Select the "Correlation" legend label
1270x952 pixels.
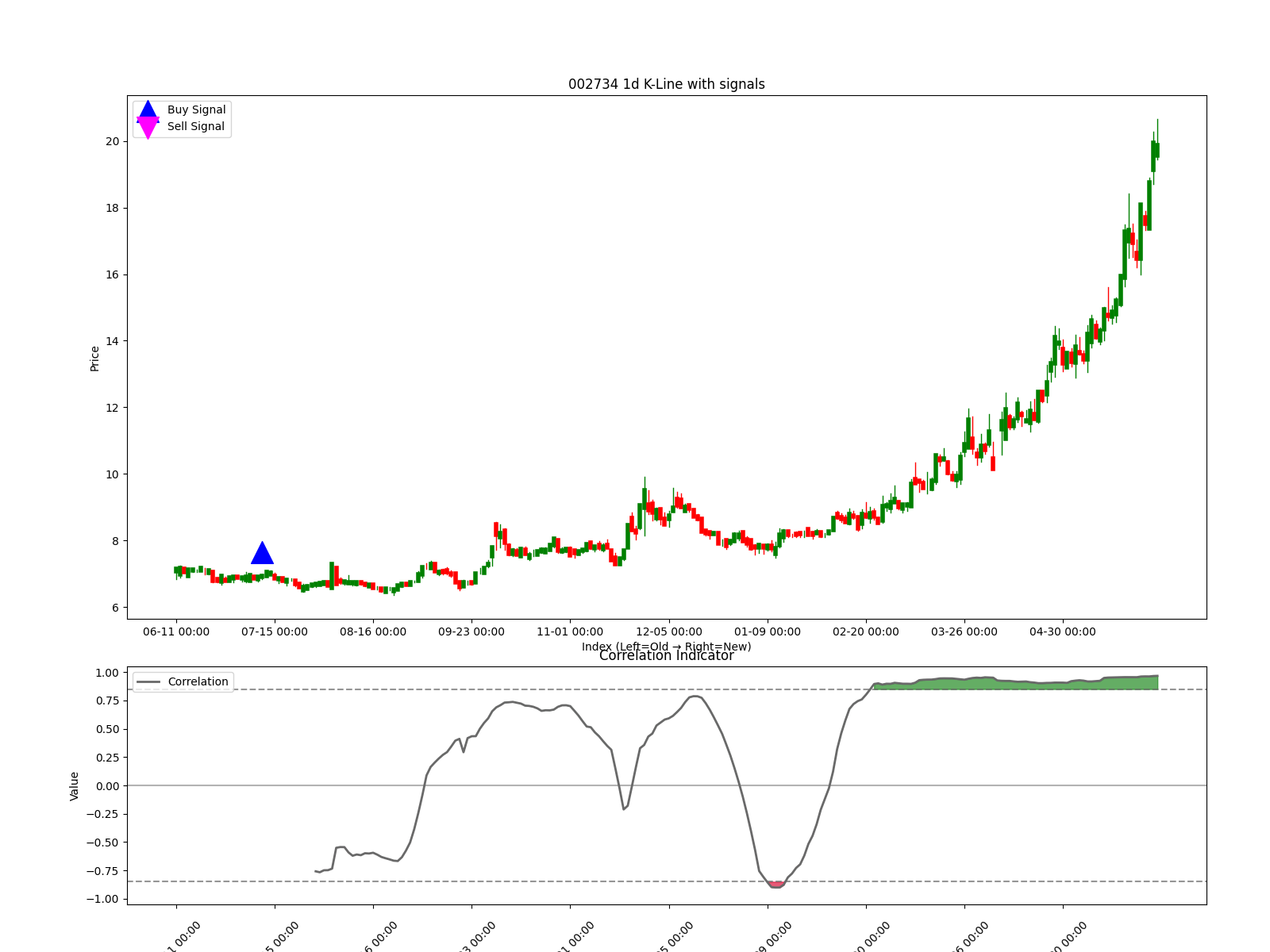[x=198, y=681]
